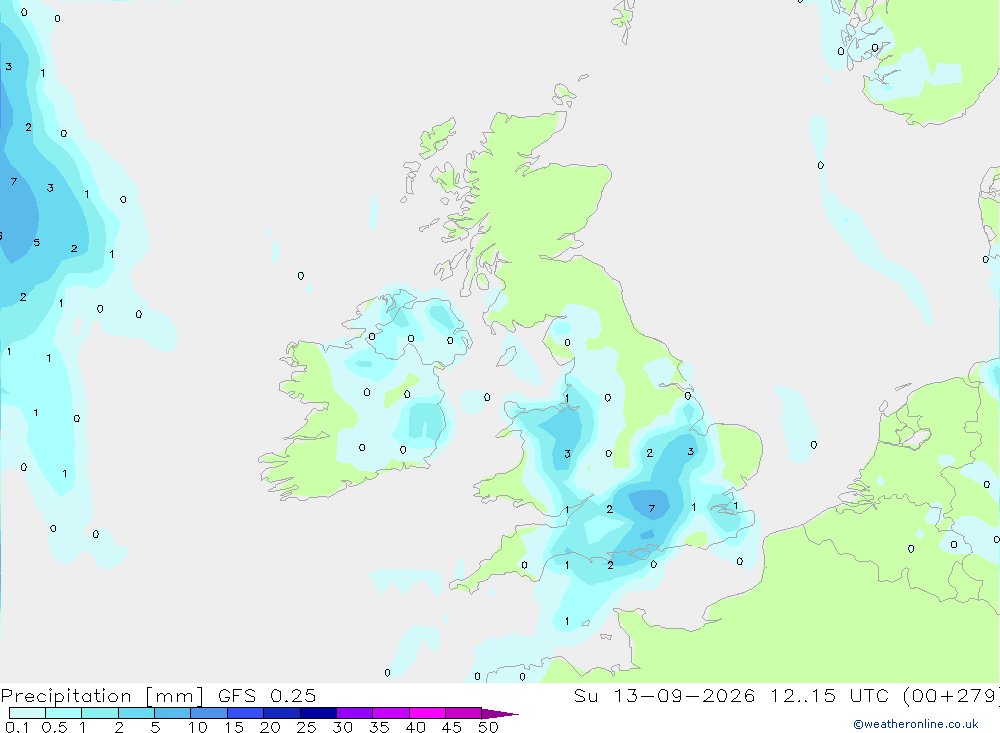
Task: Pick the magenta 40–45 legend swatch
Action: click(427, 713)
